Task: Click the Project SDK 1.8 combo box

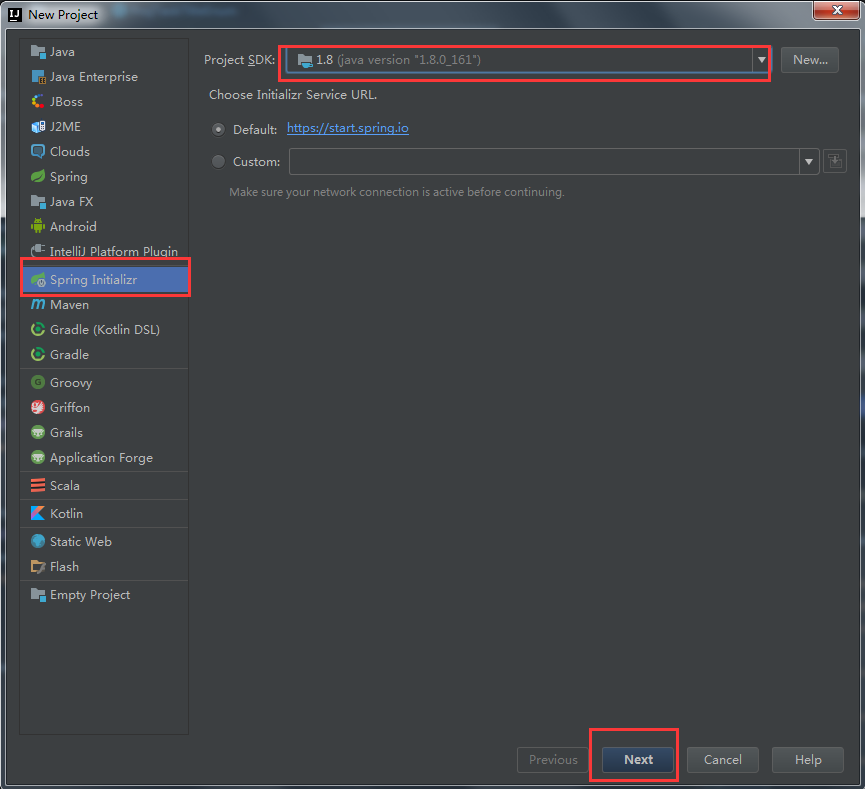Action: [x=527, y=60]
